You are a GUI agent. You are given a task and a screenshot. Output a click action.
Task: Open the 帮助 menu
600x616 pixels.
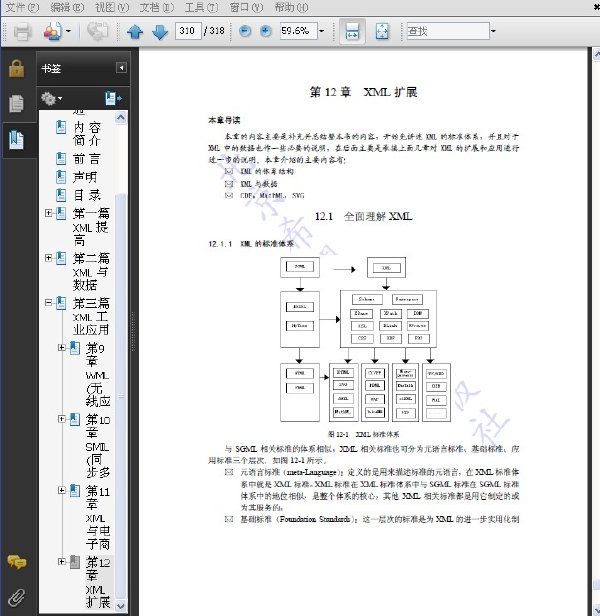(291, 7)
